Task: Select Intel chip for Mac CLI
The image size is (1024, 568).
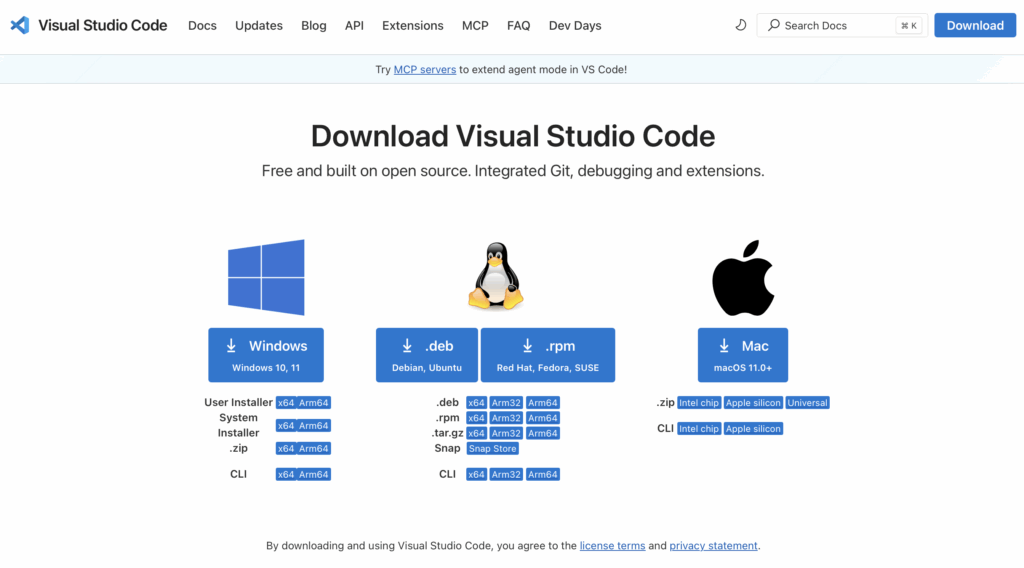Action: click(699, 429)
